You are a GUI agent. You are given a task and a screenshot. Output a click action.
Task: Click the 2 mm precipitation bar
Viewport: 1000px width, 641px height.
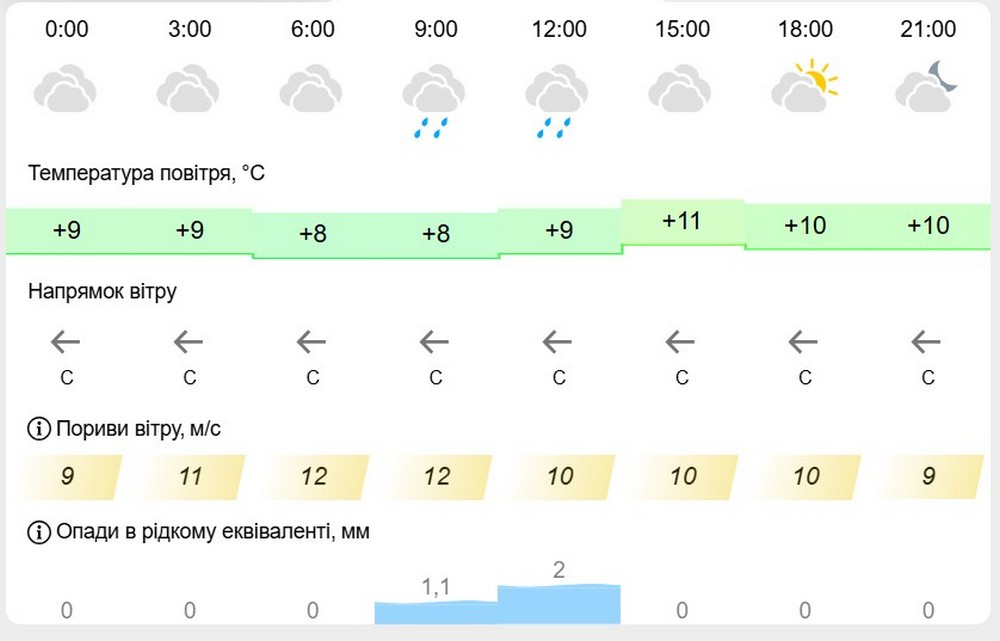(559, 603)
